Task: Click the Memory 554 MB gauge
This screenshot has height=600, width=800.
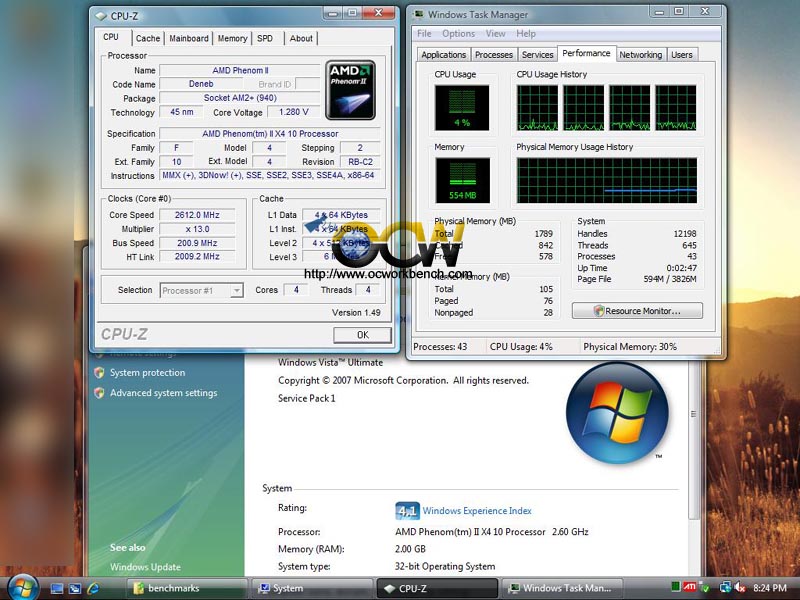Action: click(462, 180)
